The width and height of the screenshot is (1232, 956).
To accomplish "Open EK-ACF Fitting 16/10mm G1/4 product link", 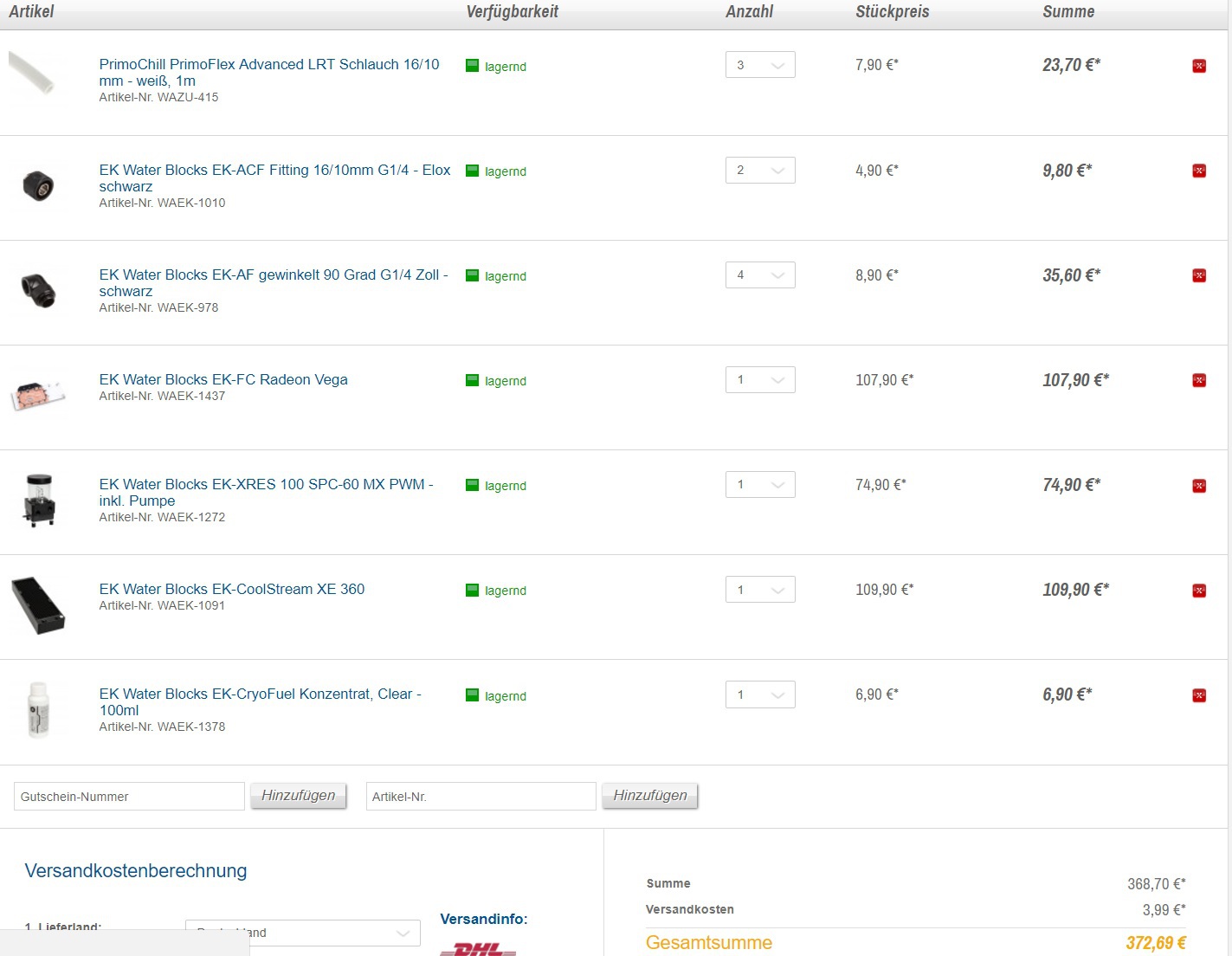I will 274,178.
